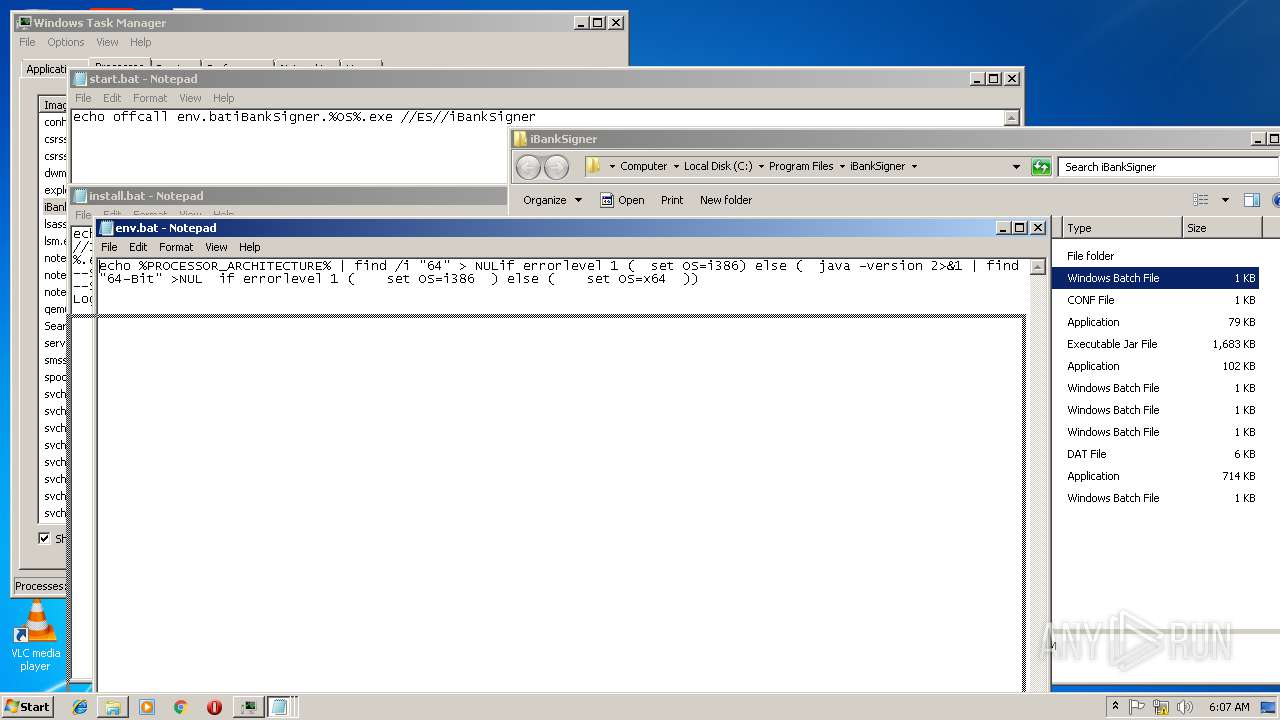The width and height of the screenshot is (1280, 720).
Task: Launch Windows Media Player from taskbar
Action: (147, 707)
